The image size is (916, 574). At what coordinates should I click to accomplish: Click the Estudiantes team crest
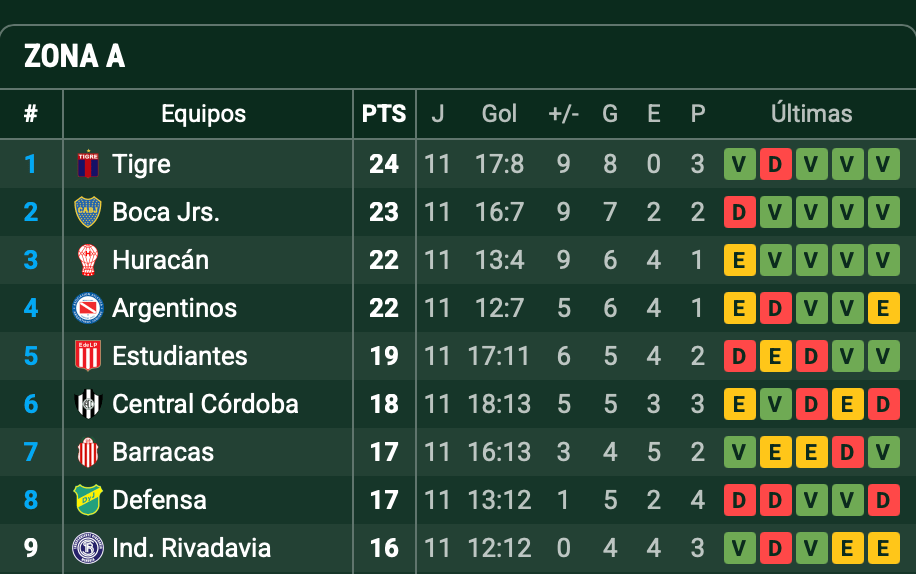[x=88, y=356]
